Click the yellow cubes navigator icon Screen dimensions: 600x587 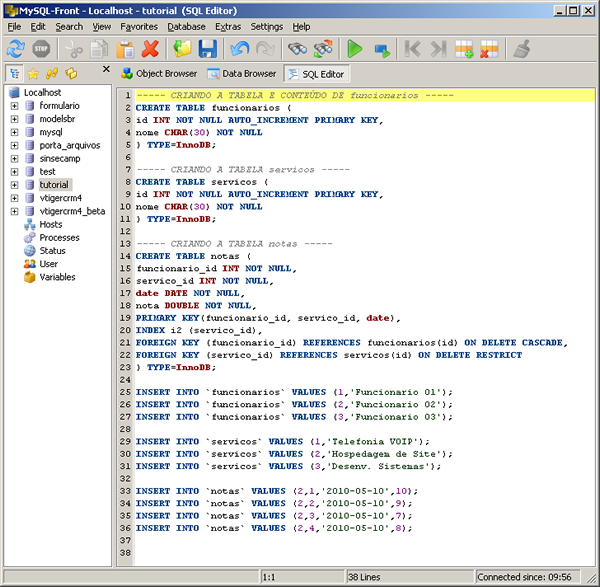tap(71, 73)
